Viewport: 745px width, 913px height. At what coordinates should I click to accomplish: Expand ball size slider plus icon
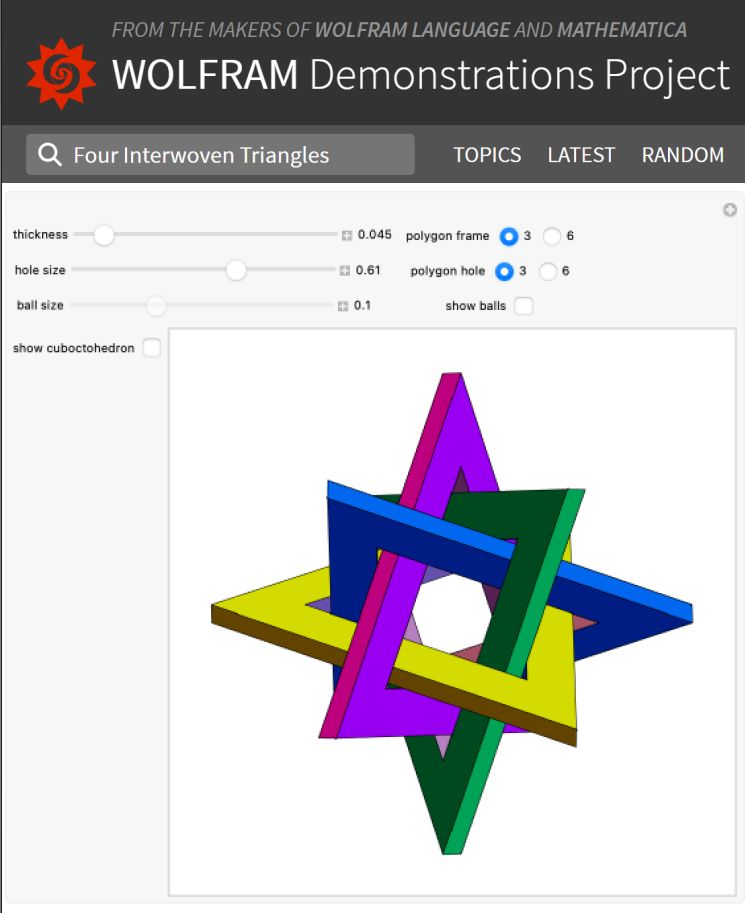click(343, 306)
